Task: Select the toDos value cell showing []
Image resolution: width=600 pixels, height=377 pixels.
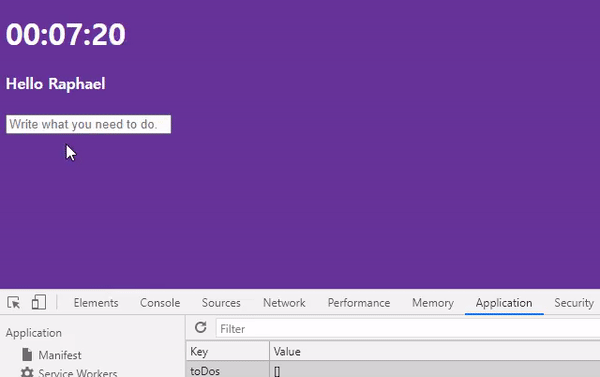Action: [435, 370]
